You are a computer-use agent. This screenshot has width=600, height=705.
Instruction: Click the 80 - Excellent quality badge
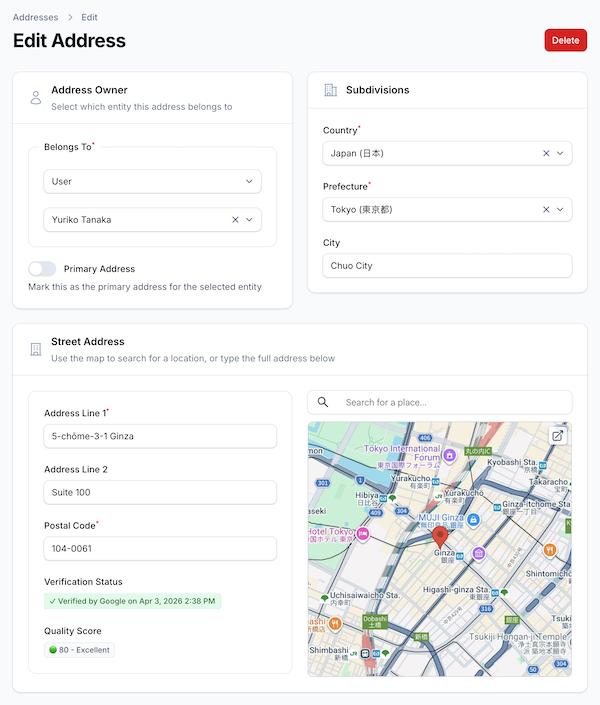79,650
